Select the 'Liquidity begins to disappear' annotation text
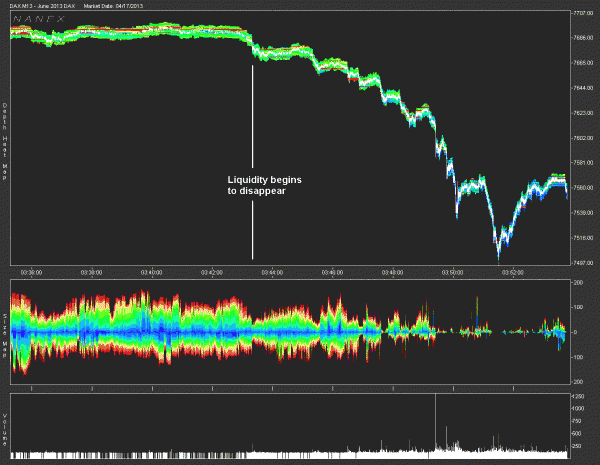This screenshot has height=465, width=600. point(264,185)
